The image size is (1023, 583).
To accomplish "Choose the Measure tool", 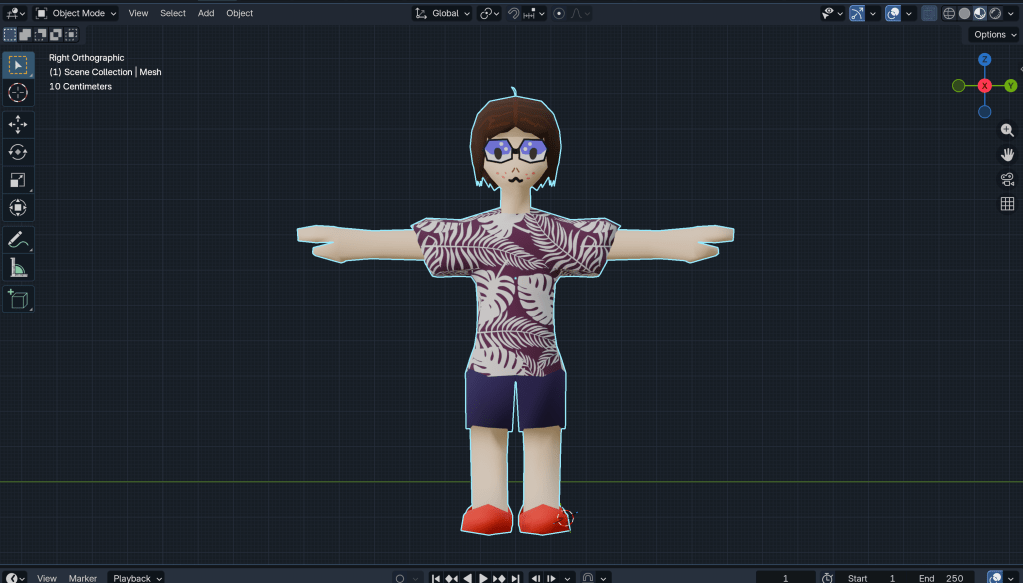I will pyautogui.click(x=18, y=267).
